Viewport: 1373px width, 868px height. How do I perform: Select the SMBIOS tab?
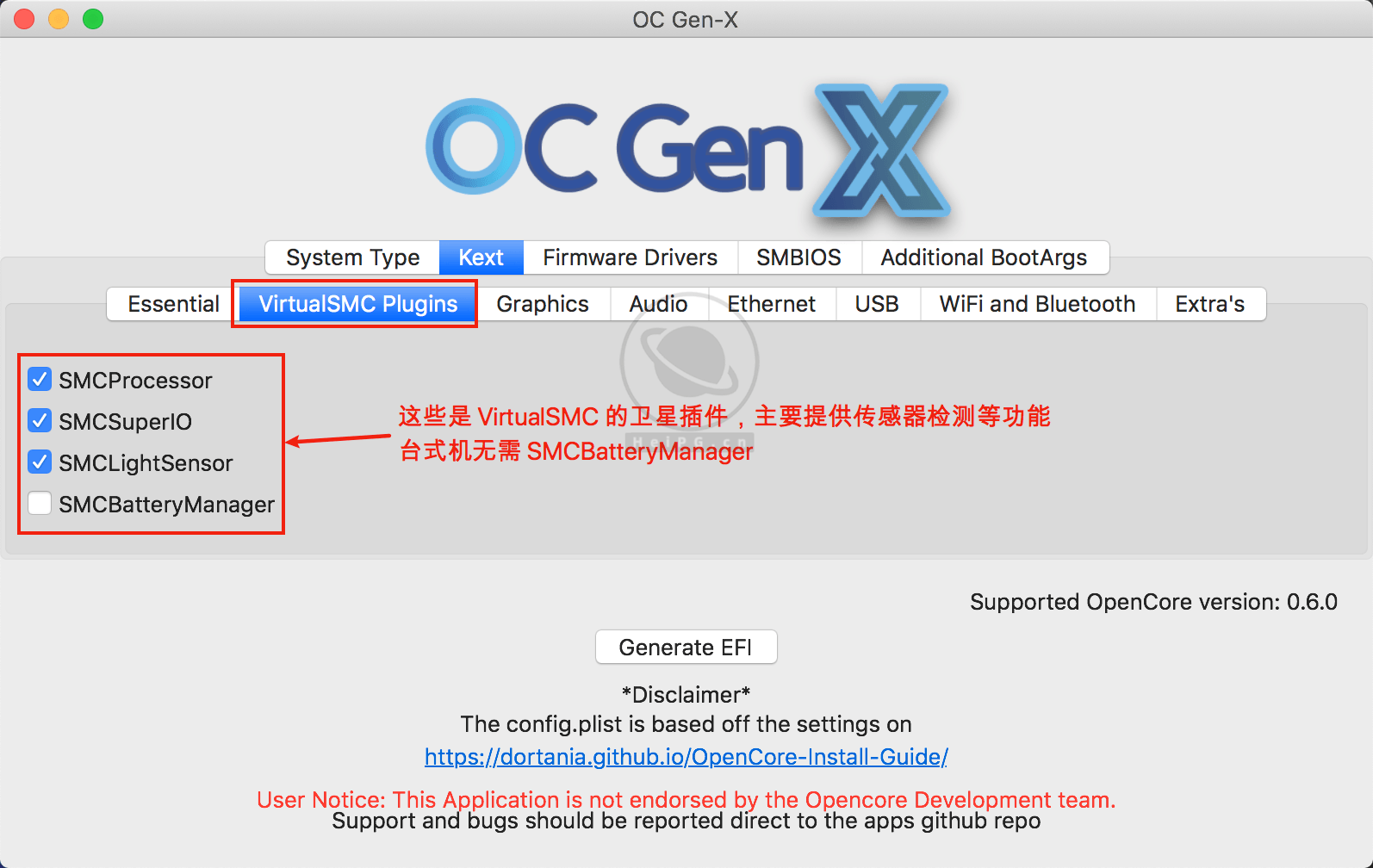pos(798,257)
